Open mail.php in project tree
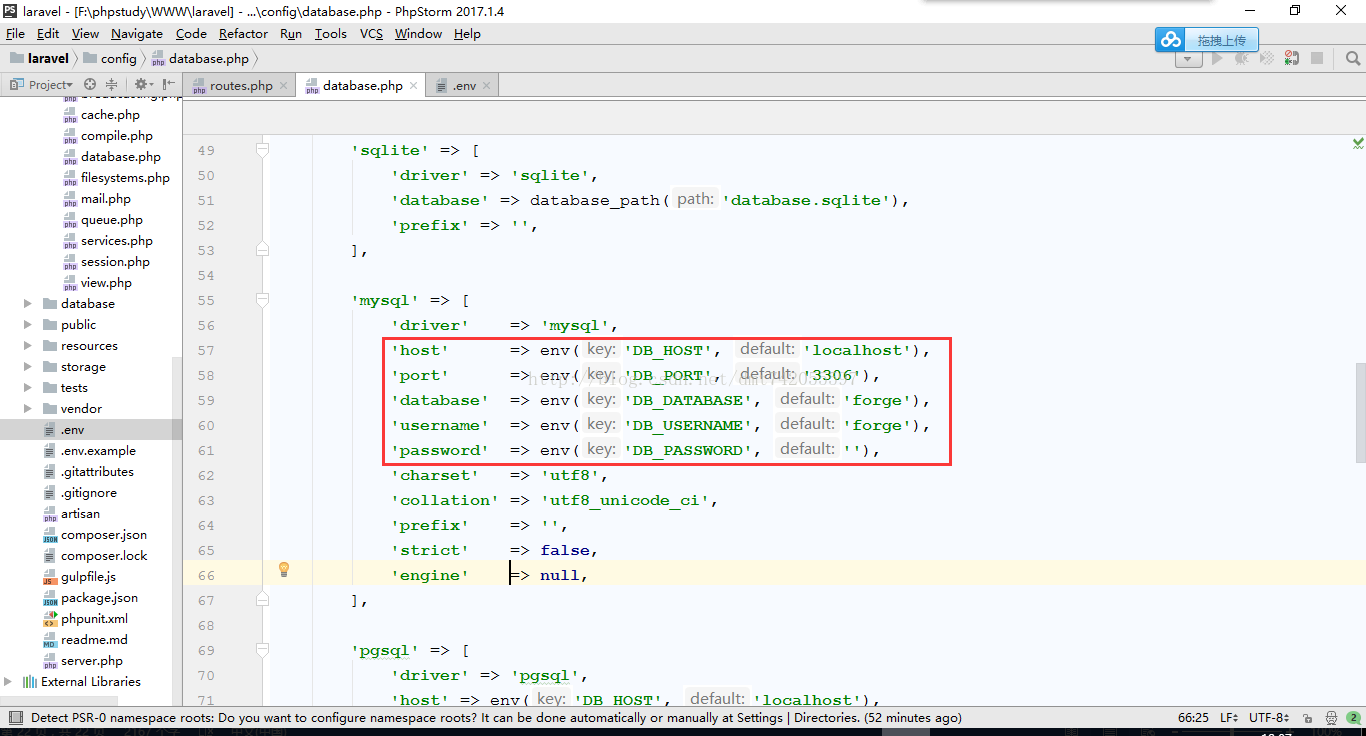 [x=97, y=199]
